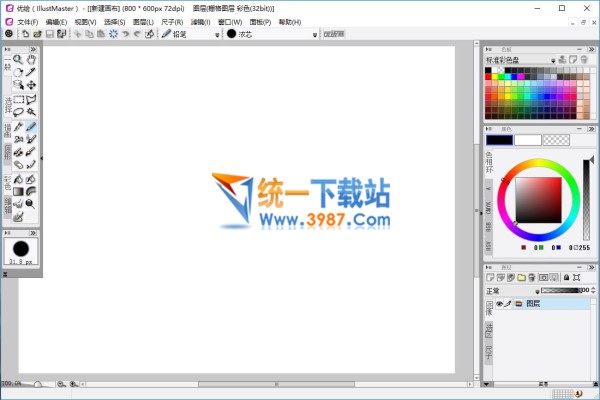Select the Lasso selection tool
This screenshot has width=600, height=400.
[18, 113]
